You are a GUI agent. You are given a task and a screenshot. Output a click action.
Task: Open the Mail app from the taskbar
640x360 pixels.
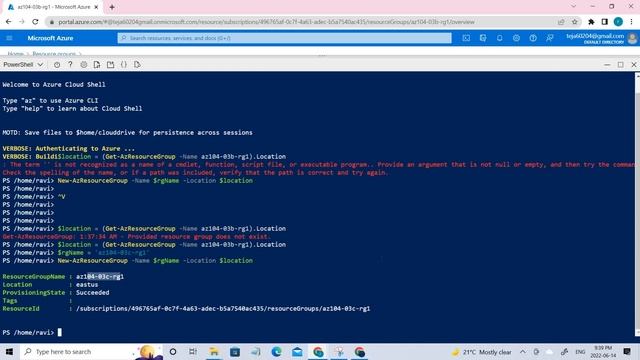click(297, 351)
